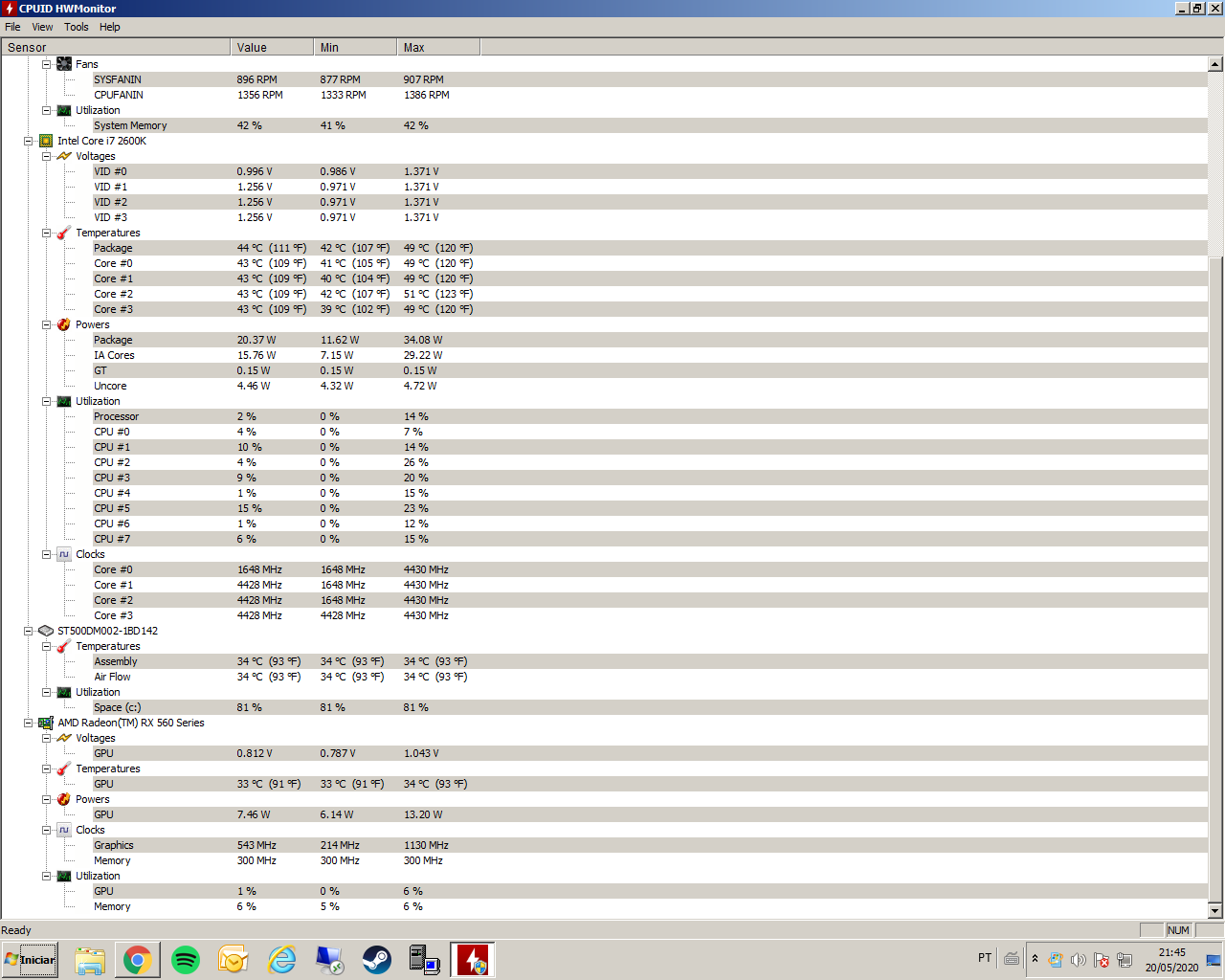The image size is (1225, 980).
Task: Click the HWMonitor taskbar button
Action: (x=473, y=960)
